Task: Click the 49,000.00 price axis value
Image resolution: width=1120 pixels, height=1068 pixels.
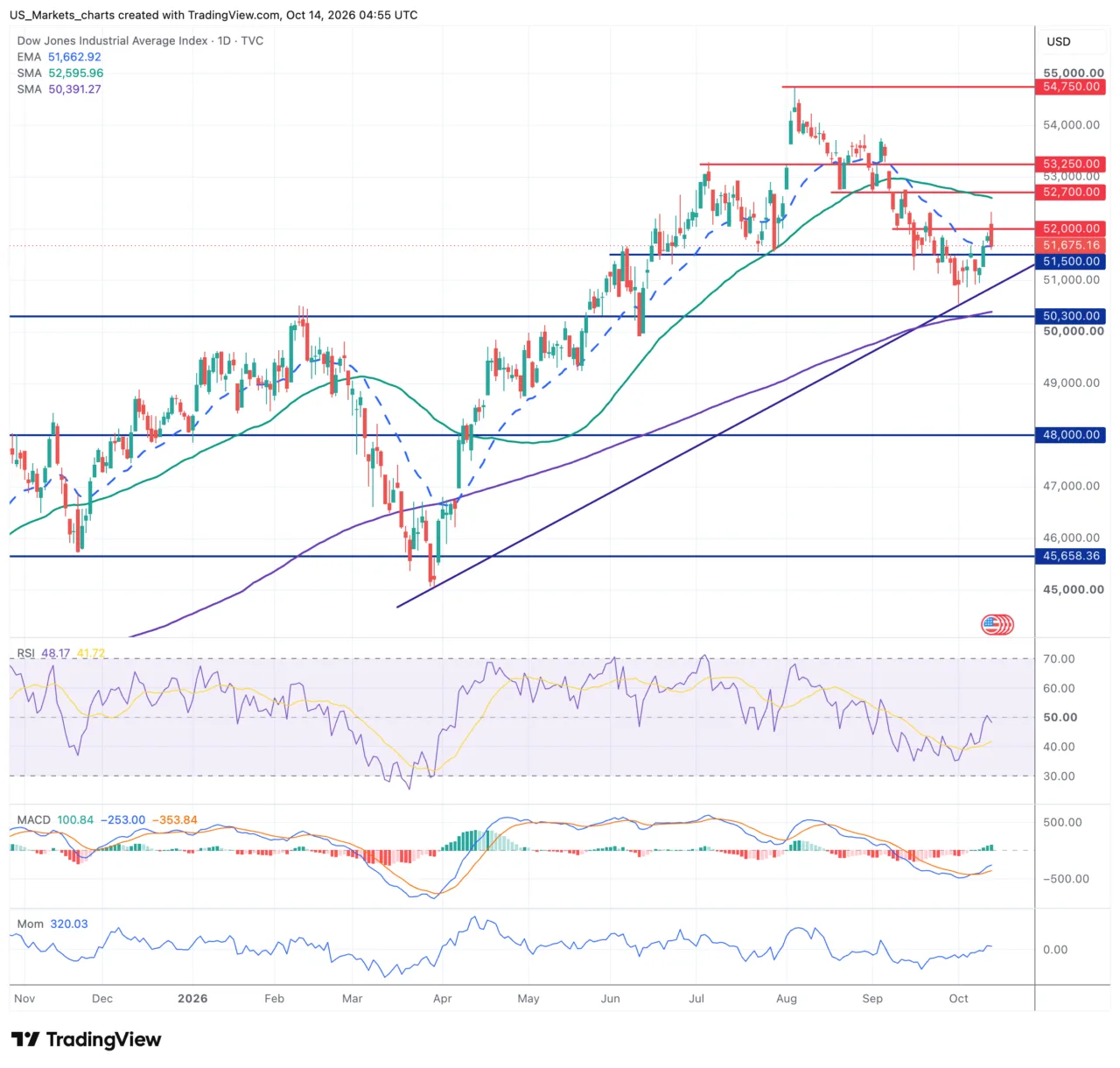Action: pos(1071,383)
